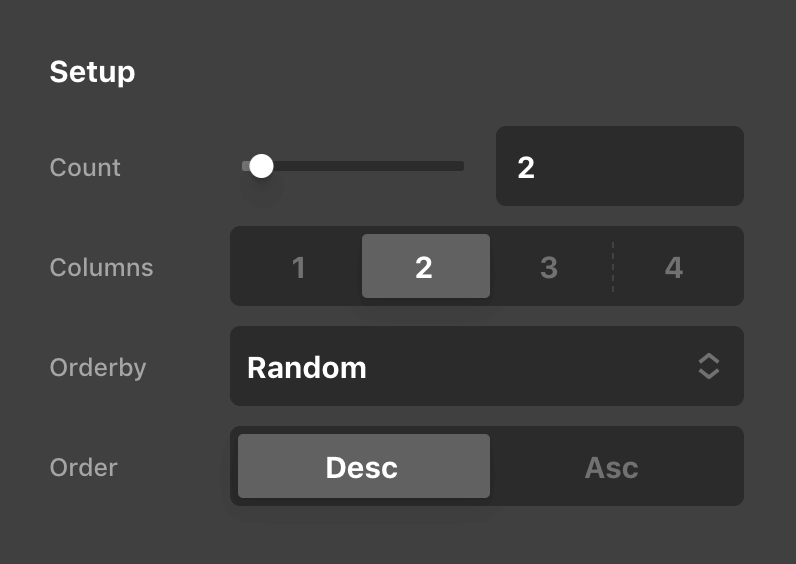This screenshot has width=796, height=564.
Task: Switch Columns to 4
Action: pos(674,267)
